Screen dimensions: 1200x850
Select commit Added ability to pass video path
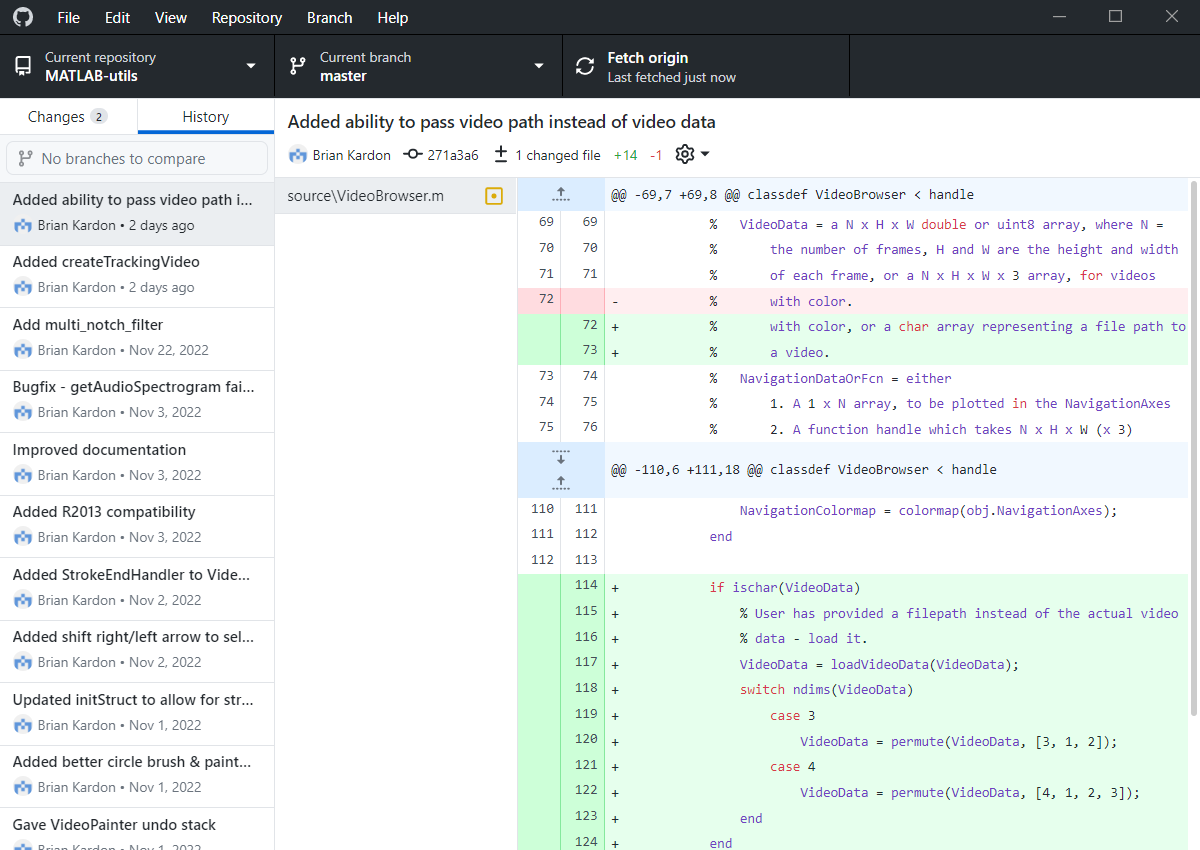pyautogui.click(x=137, y=213)
